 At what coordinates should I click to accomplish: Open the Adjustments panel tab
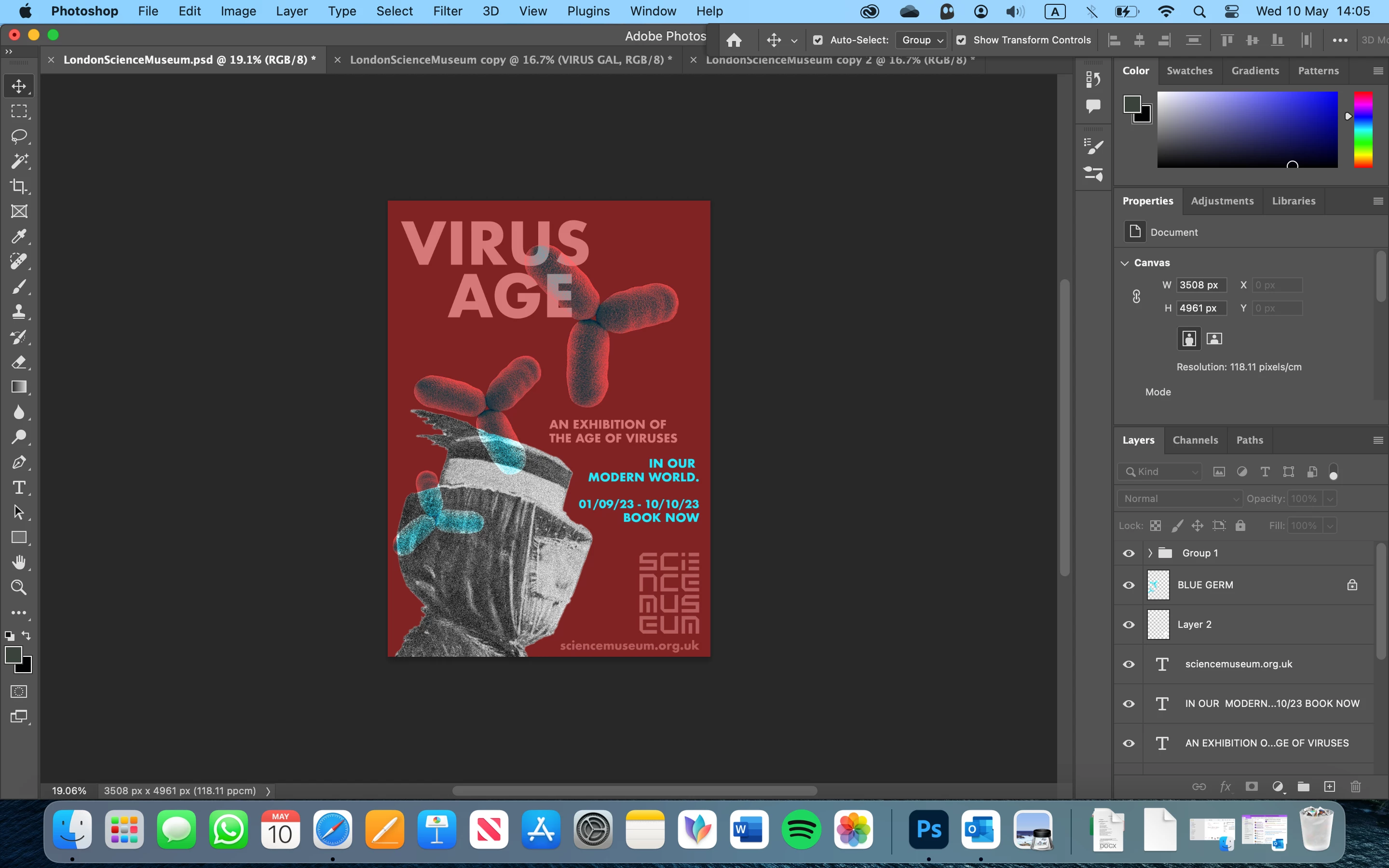(x=1222, y=201)
